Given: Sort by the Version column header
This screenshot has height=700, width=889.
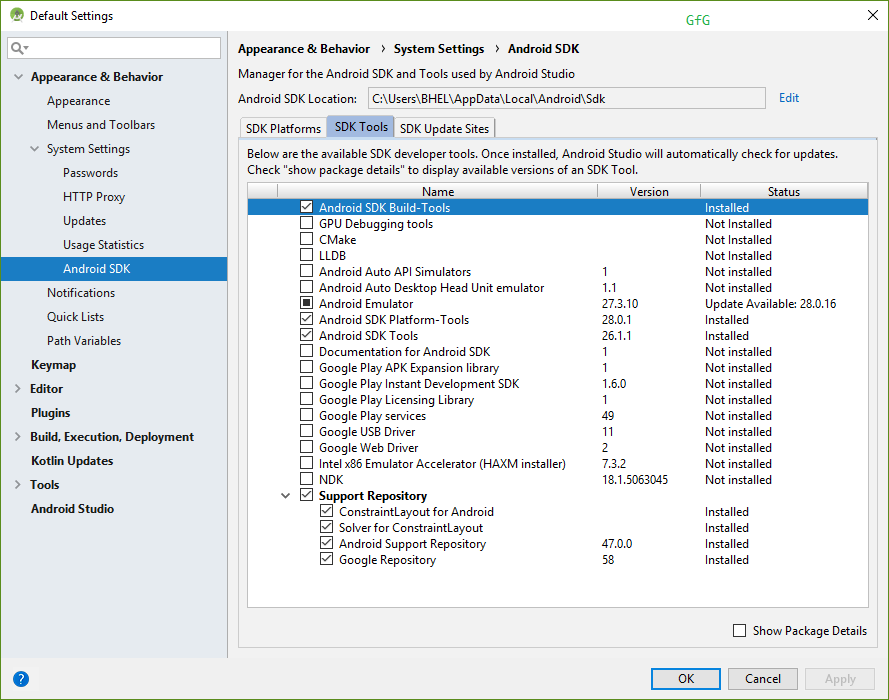Looking at the screenshot, I should click(x=649, y=191).
